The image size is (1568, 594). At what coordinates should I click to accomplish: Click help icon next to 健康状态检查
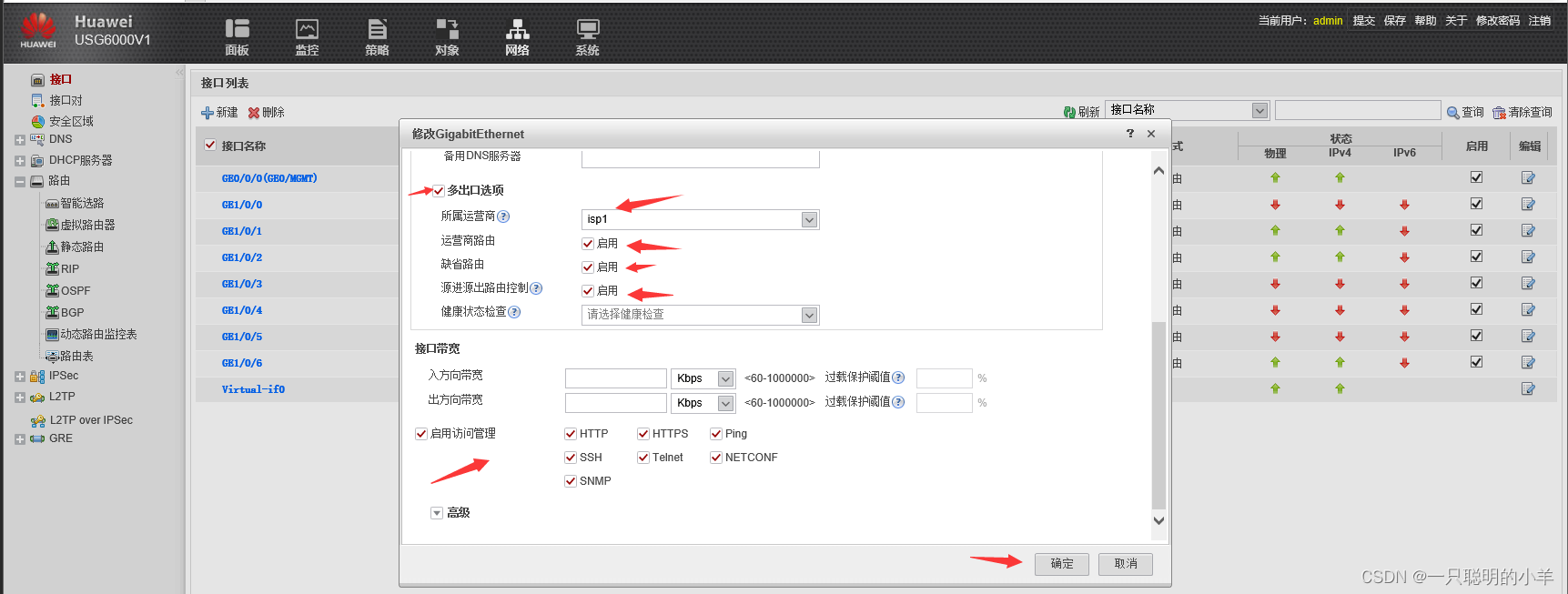(514, 312)
